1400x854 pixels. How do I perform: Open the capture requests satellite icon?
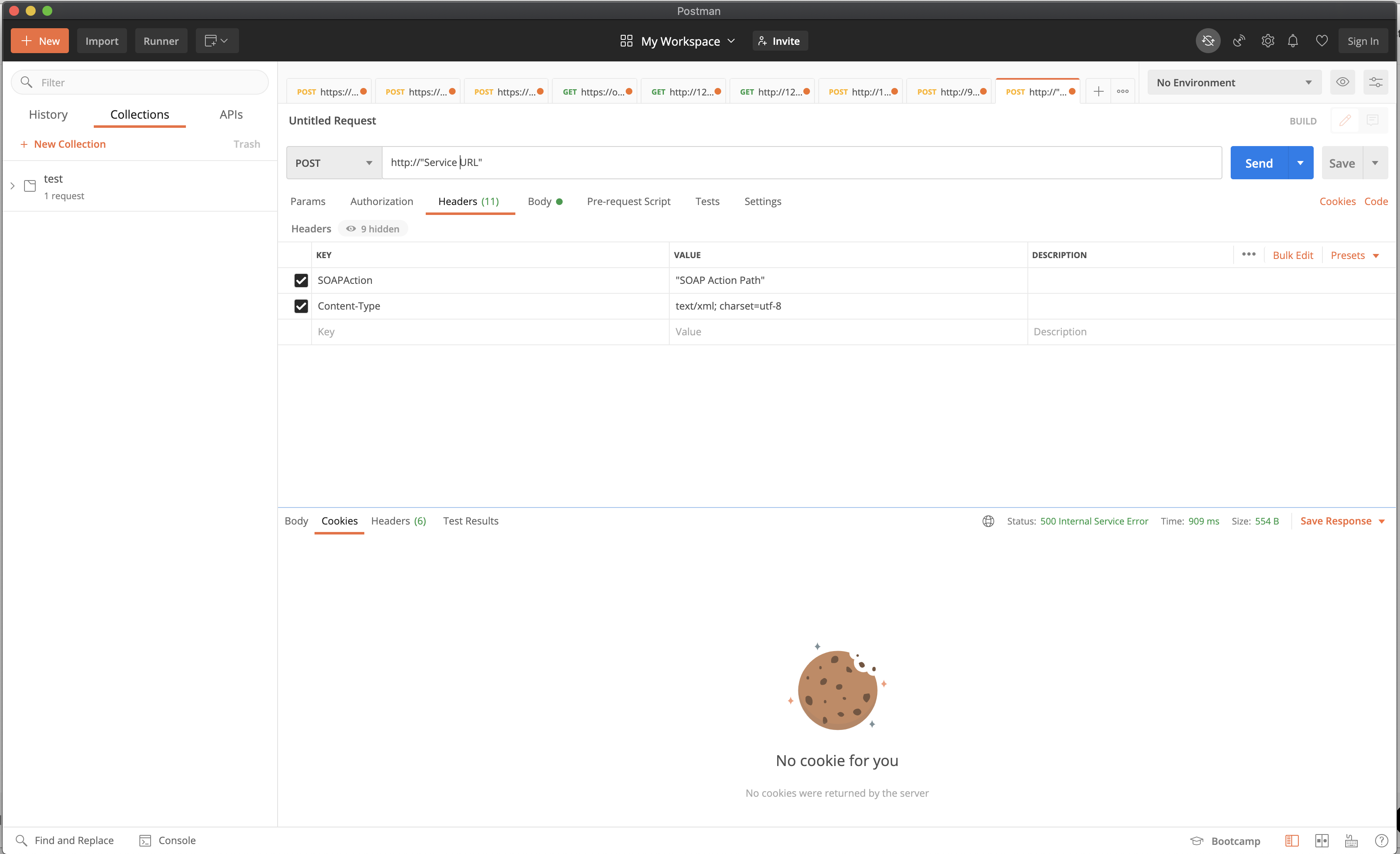pos(1239,41)
